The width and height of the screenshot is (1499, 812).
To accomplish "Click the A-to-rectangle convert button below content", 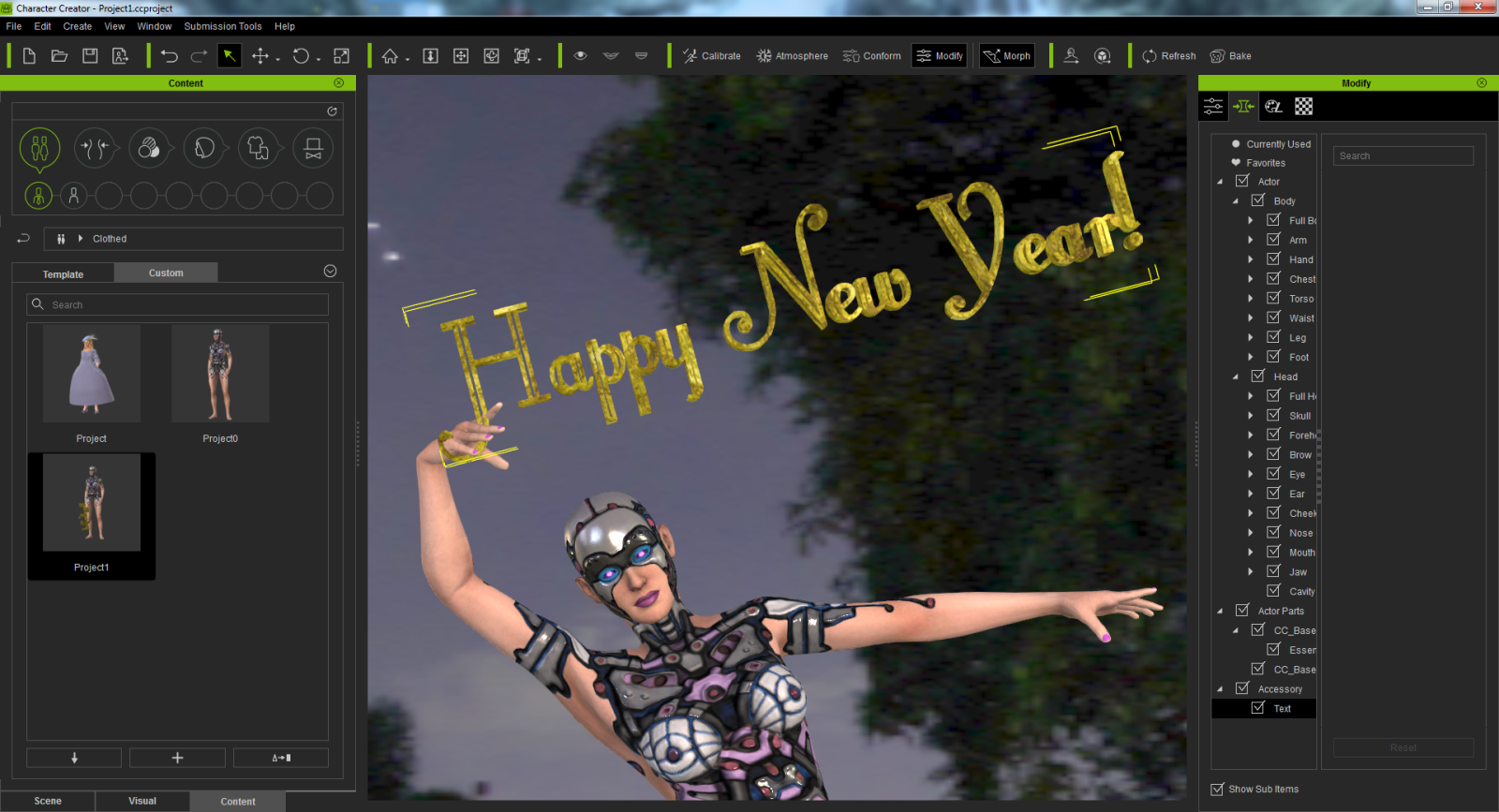I will (281, 758).
